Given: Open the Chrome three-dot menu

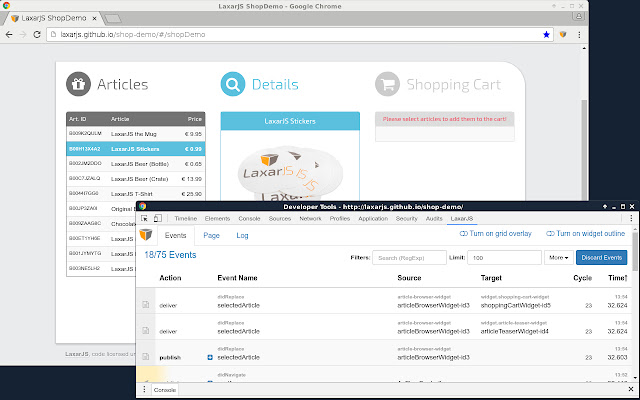Looking at the screenshot, I should coord(579,35).
